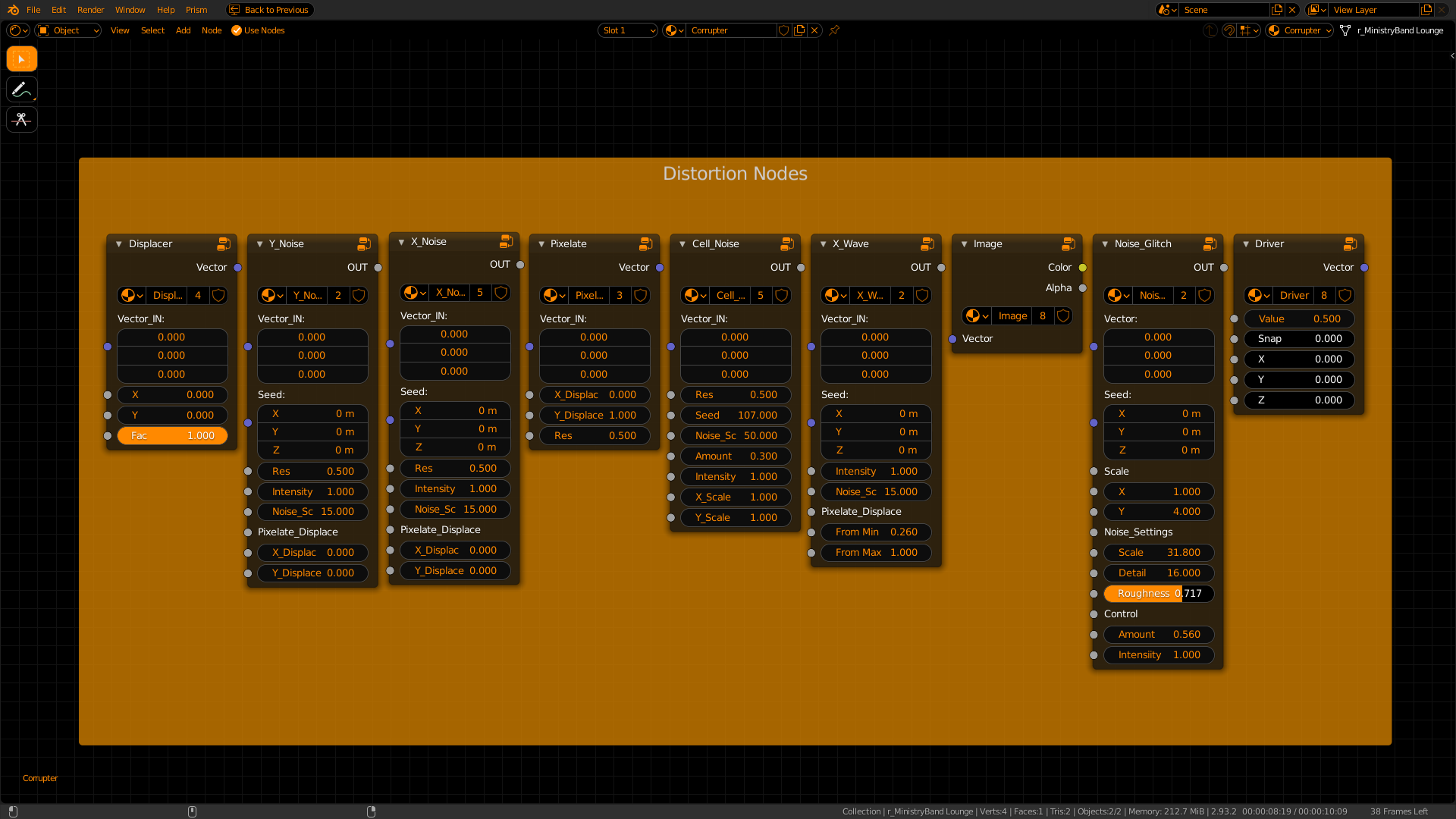Click the Corrupter breadcrumb dropdown button
The height and width of the screenshot is (819, 1456).
[1300, 30]
